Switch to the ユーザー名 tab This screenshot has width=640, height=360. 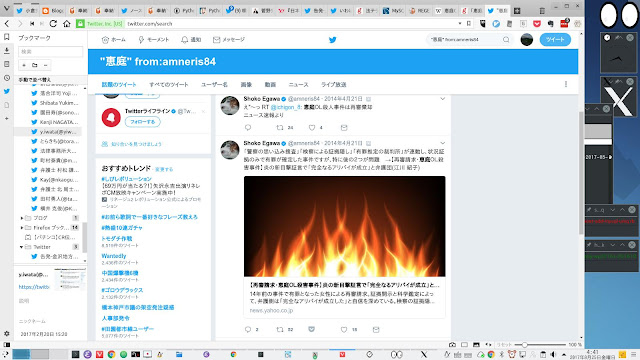214,84
